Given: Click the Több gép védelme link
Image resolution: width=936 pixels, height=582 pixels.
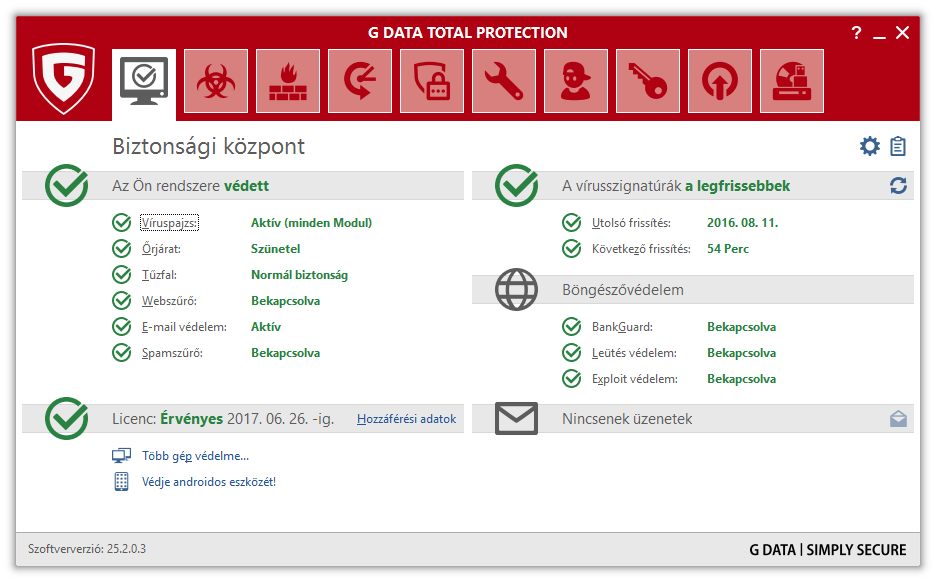Looking at the screenshot, I should [x=195, y=456].
